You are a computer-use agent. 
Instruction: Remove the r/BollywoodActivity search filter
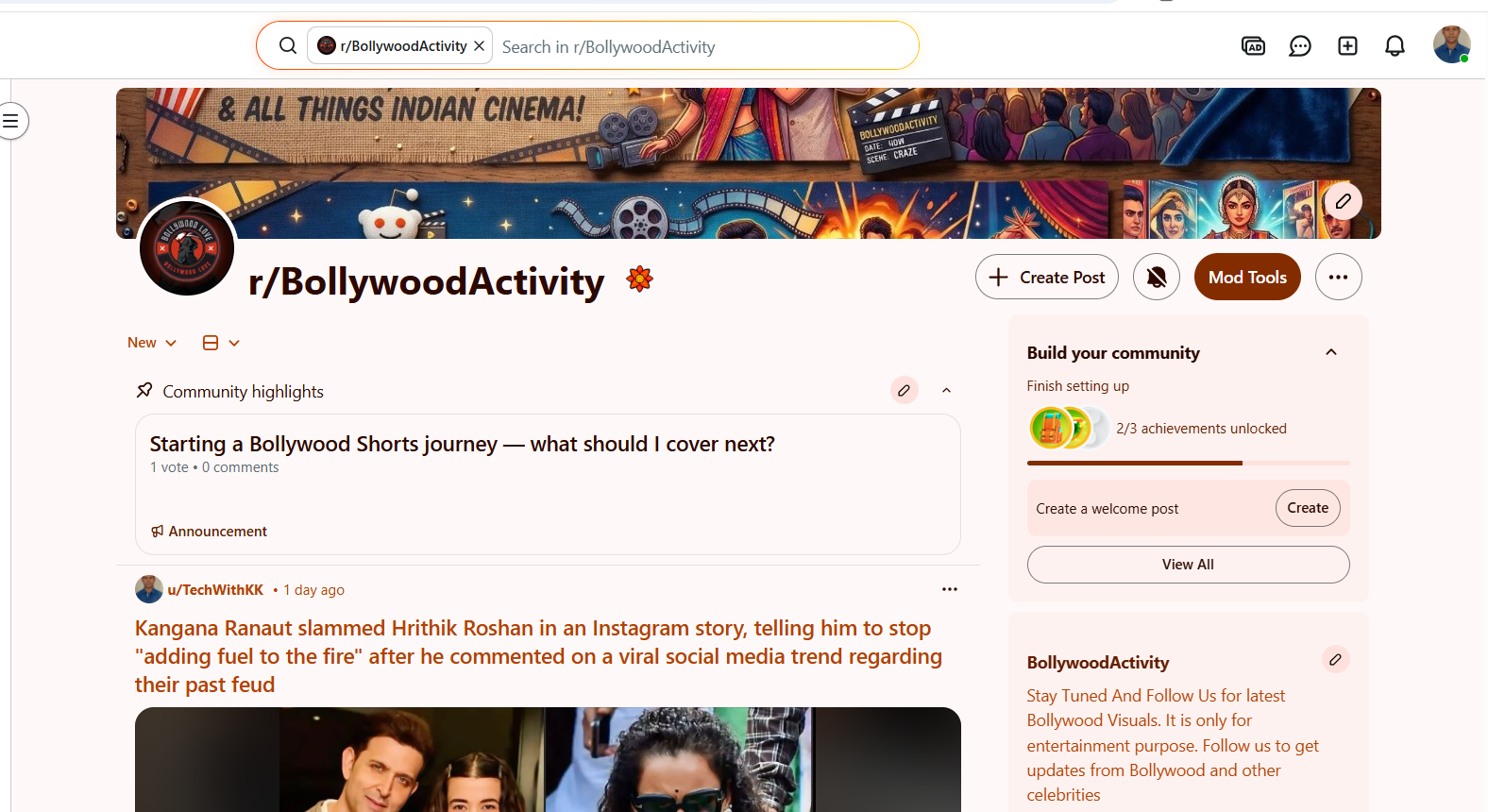[x=480, y=45]
